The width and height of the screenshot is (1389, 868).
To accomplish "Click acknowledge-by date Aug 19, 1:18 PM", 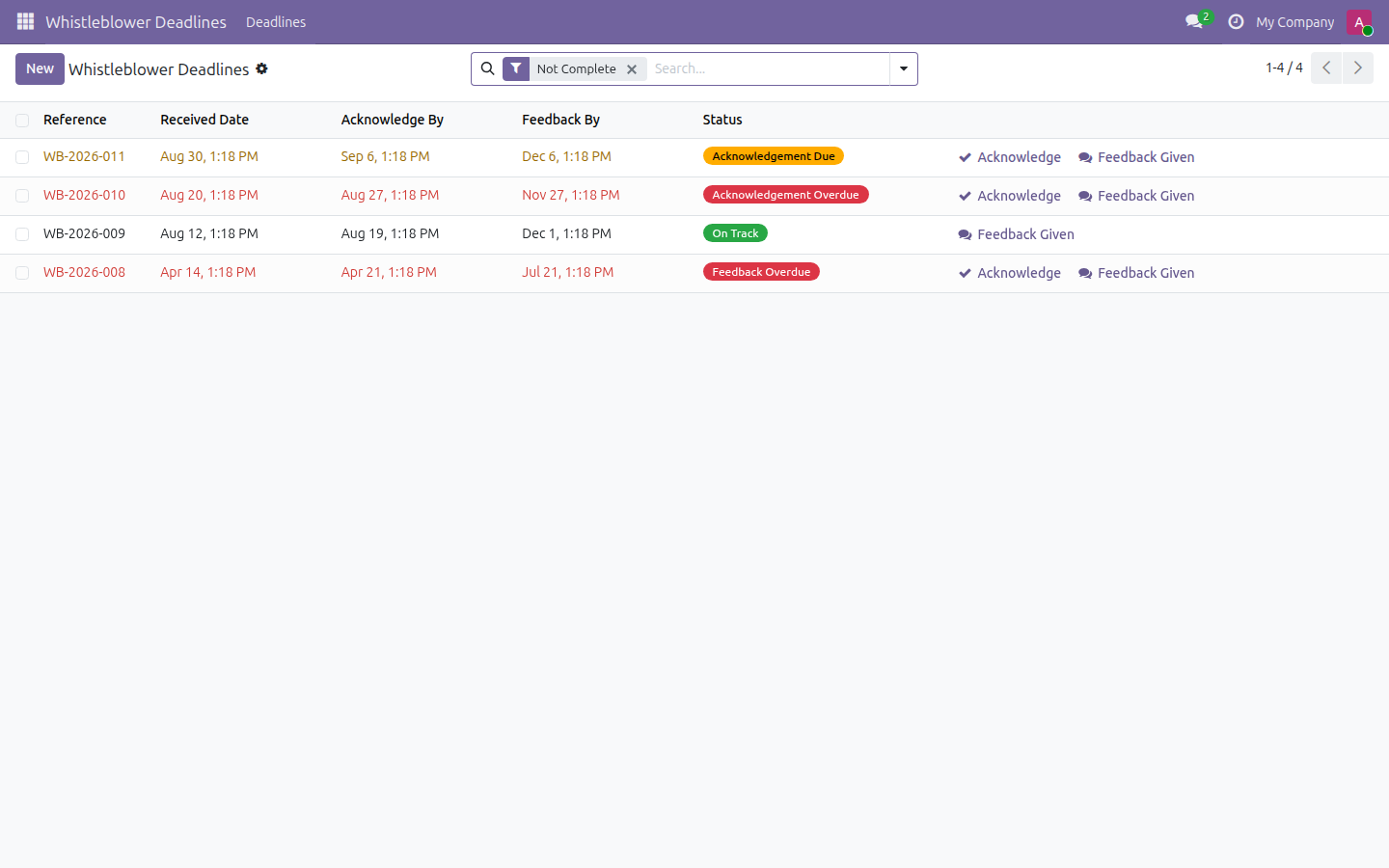I will [x=390, y=233].
